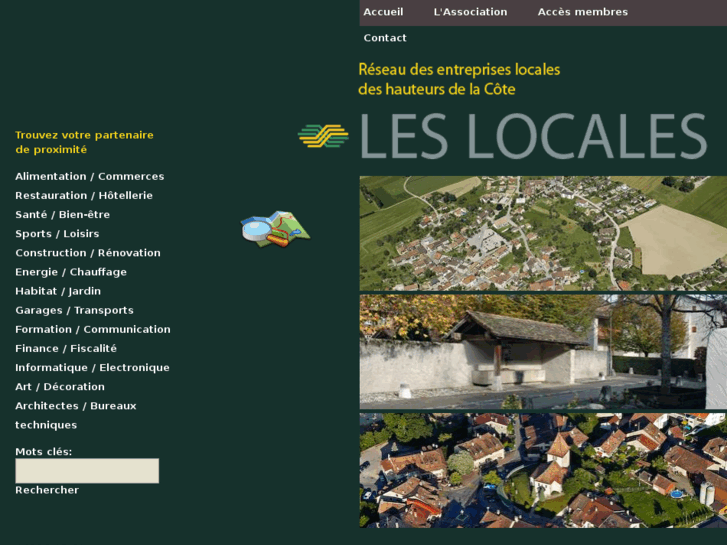Browse Energie / Chauffage category

coord(71,272)
